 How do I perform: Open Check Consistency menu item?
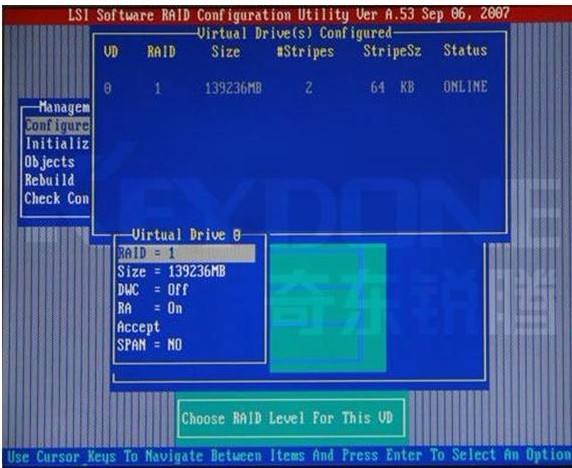pos(57,199)
